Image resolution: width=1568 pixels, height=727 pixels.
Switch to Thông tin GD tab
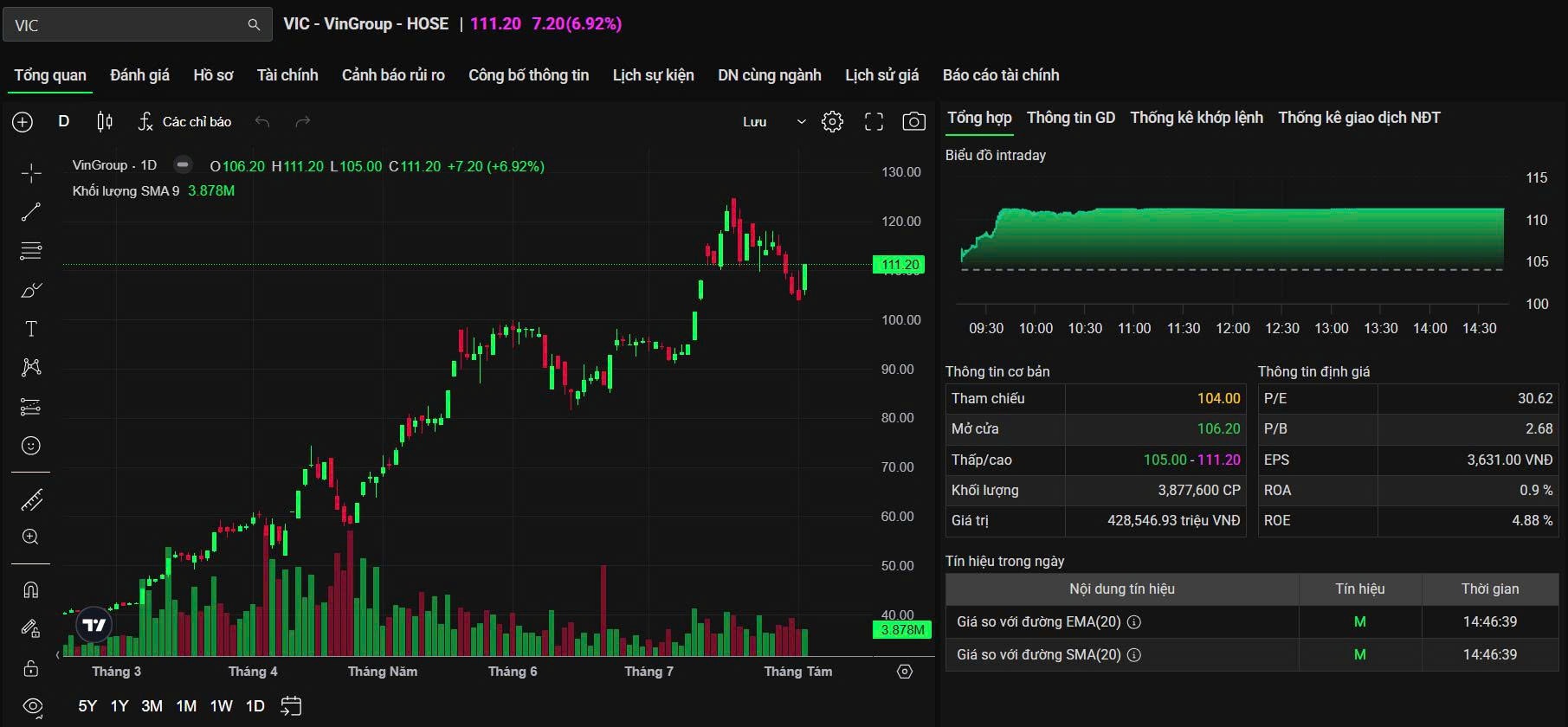(1071, 118)
